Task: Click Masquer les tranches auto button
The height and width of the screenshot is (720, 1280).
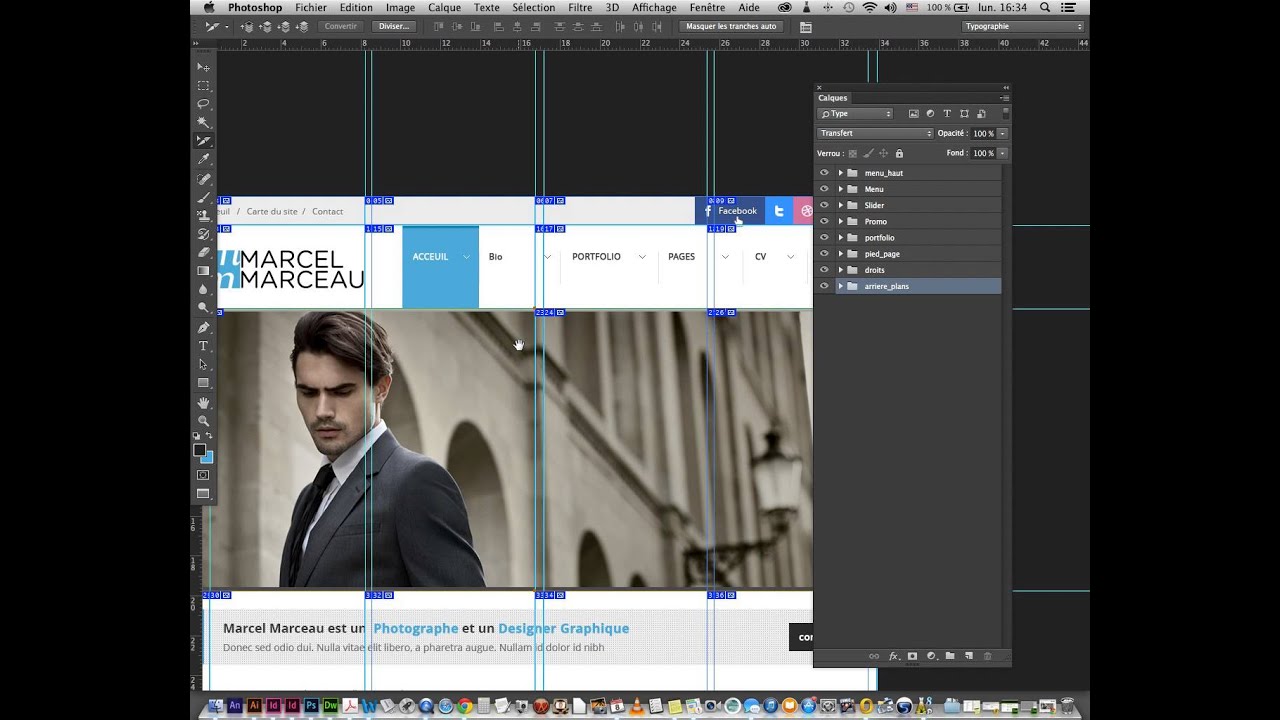Action: (x=731, y=26)
